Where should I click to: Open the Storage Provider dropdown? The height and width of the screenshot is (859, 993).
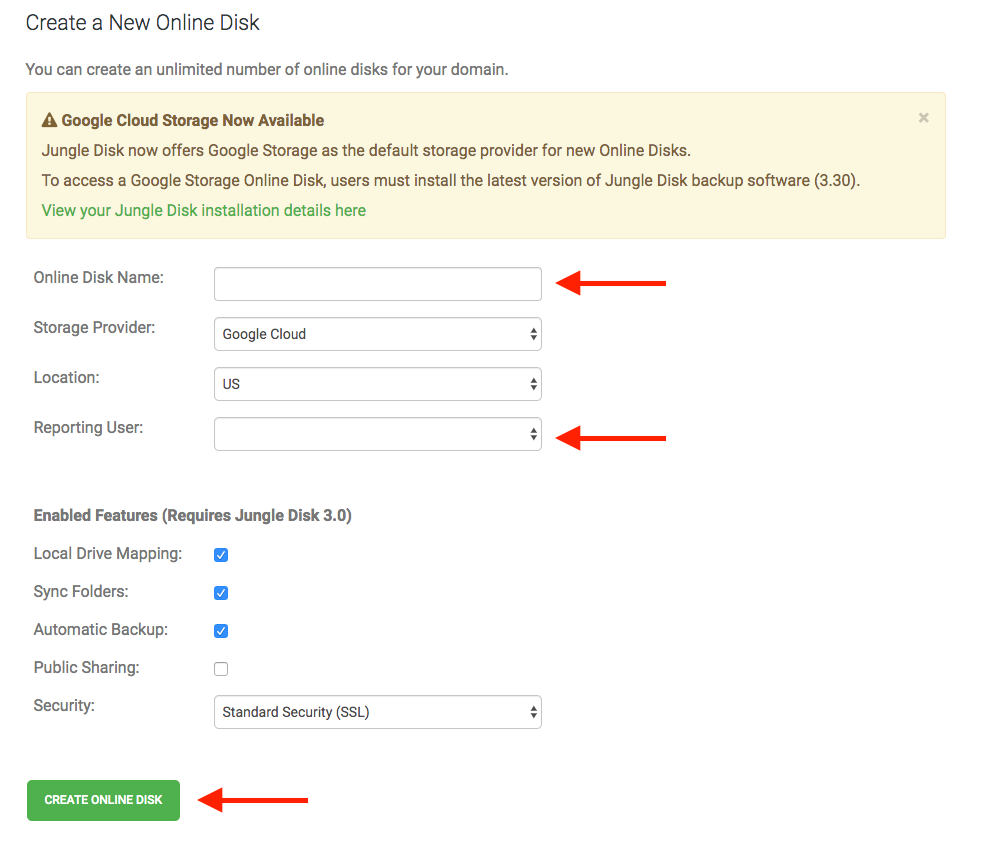(x=377, y=334)
